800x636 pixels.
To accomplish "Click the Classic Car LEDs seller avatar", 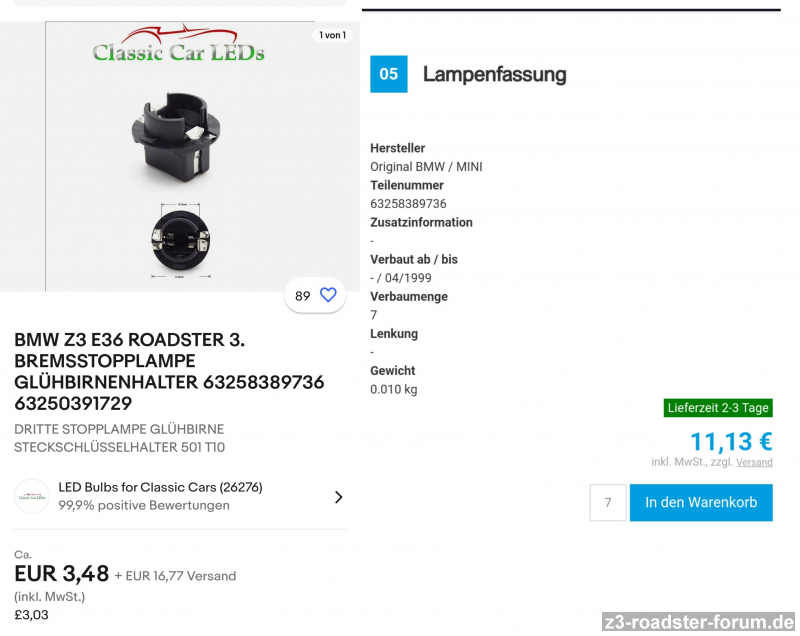I will 32,496.
